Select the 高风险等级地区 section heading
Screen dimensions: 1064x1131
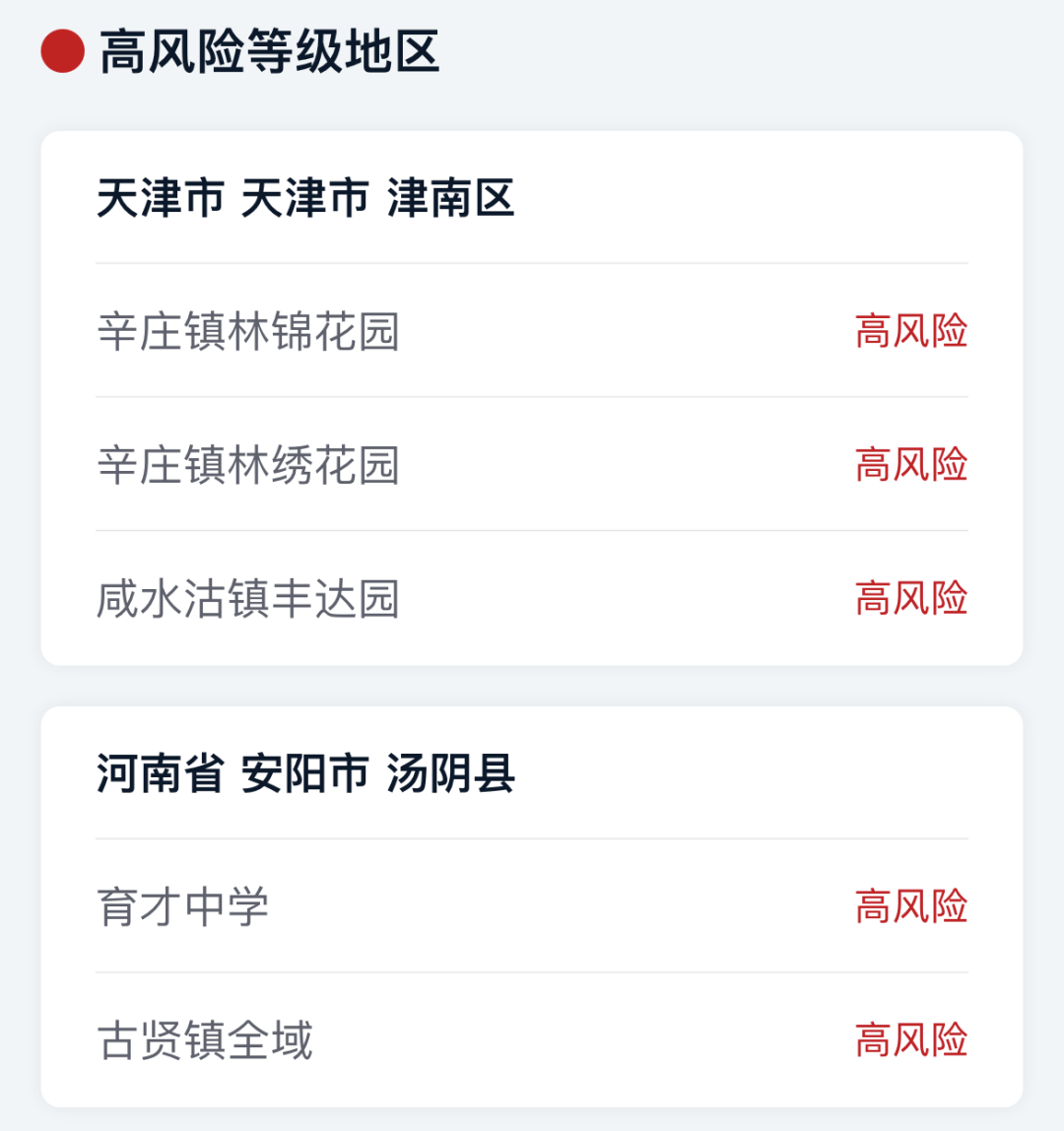click(270, 51)
